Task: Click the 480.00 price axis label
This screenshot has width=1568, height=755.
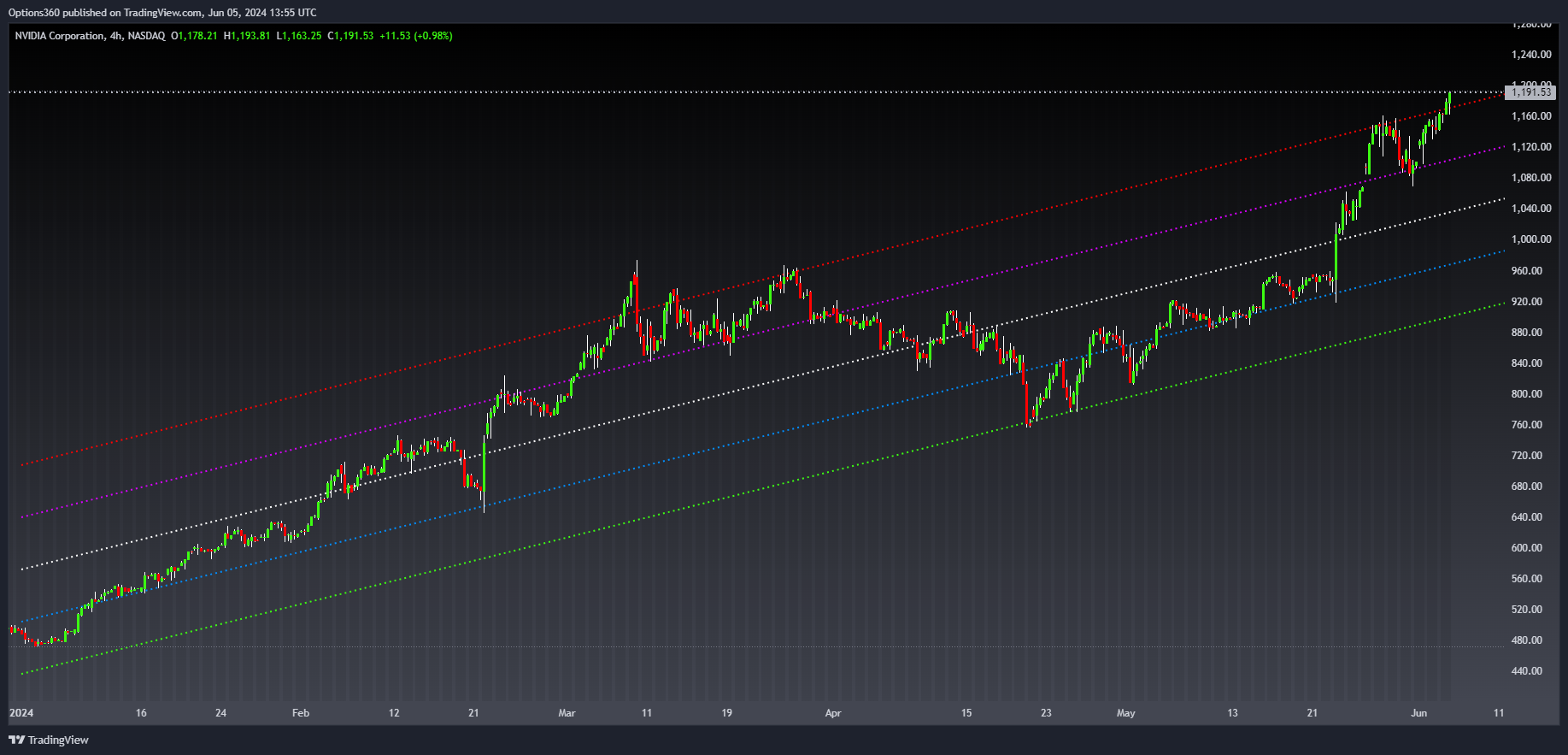Action: (1527, 640)
